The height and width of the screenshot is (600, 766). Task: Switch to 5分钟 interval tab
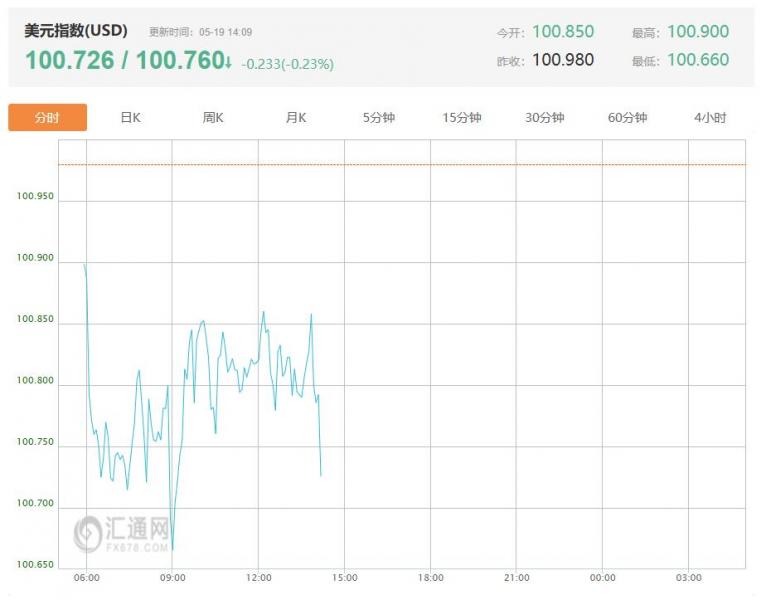click(x=379, y=118)
